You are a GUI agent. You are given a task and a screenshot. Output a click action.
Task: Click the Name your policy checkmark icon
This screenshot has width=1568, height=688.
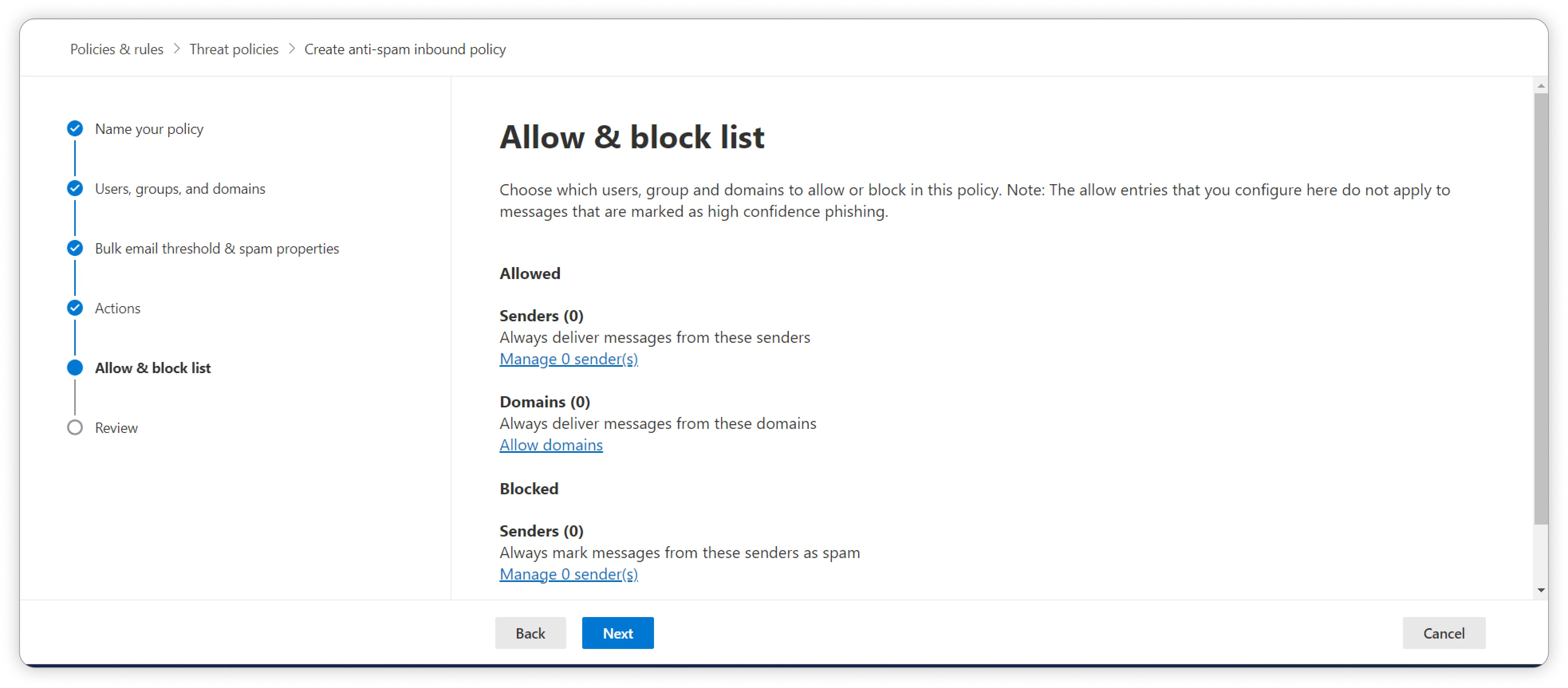tap(75, 128)
